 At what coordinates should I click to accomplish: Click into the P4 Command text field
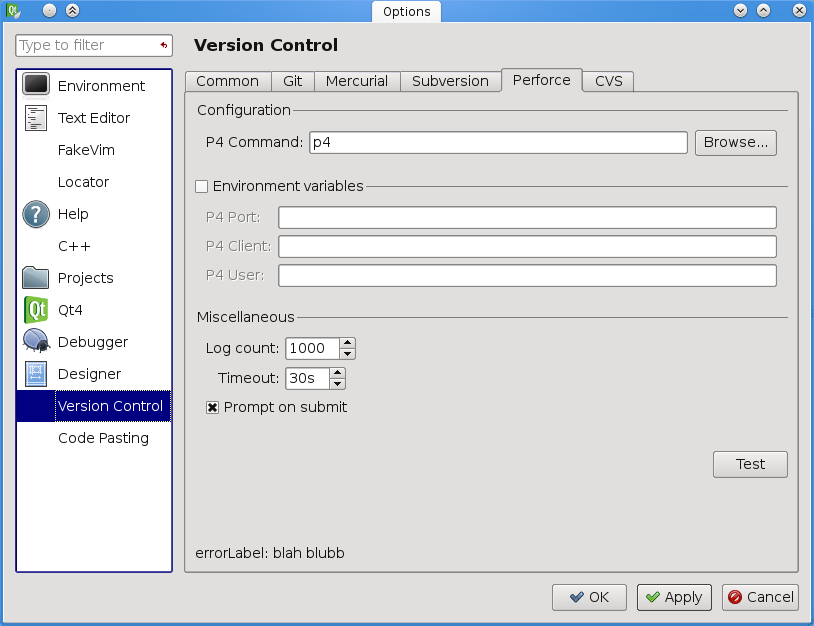pos(498,142)
